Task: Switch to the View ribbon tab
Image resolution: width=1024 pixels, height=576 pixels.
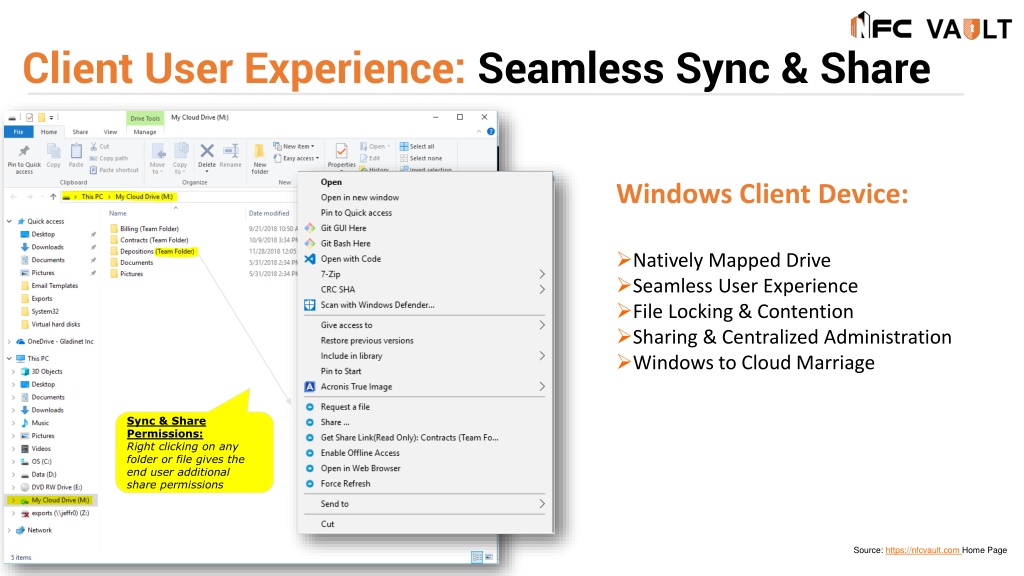Action: click(110, 132)
